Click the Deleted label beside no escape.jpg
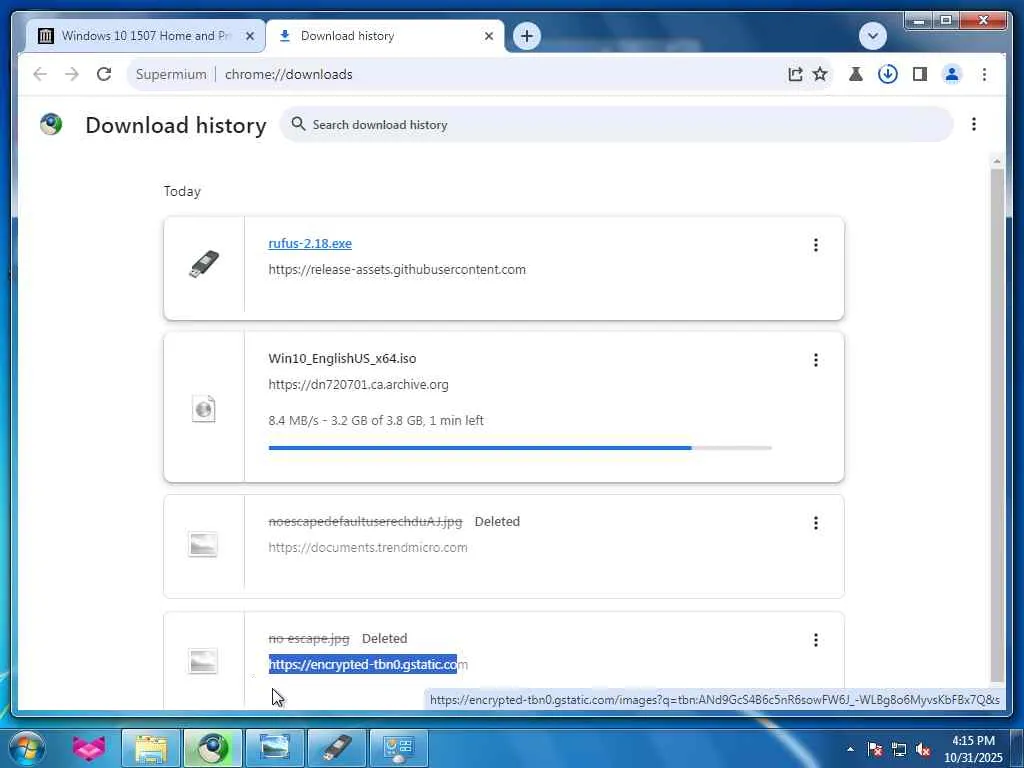Image resolution: width=1024 pixels, height=768 pixels. tap(385, 639)
